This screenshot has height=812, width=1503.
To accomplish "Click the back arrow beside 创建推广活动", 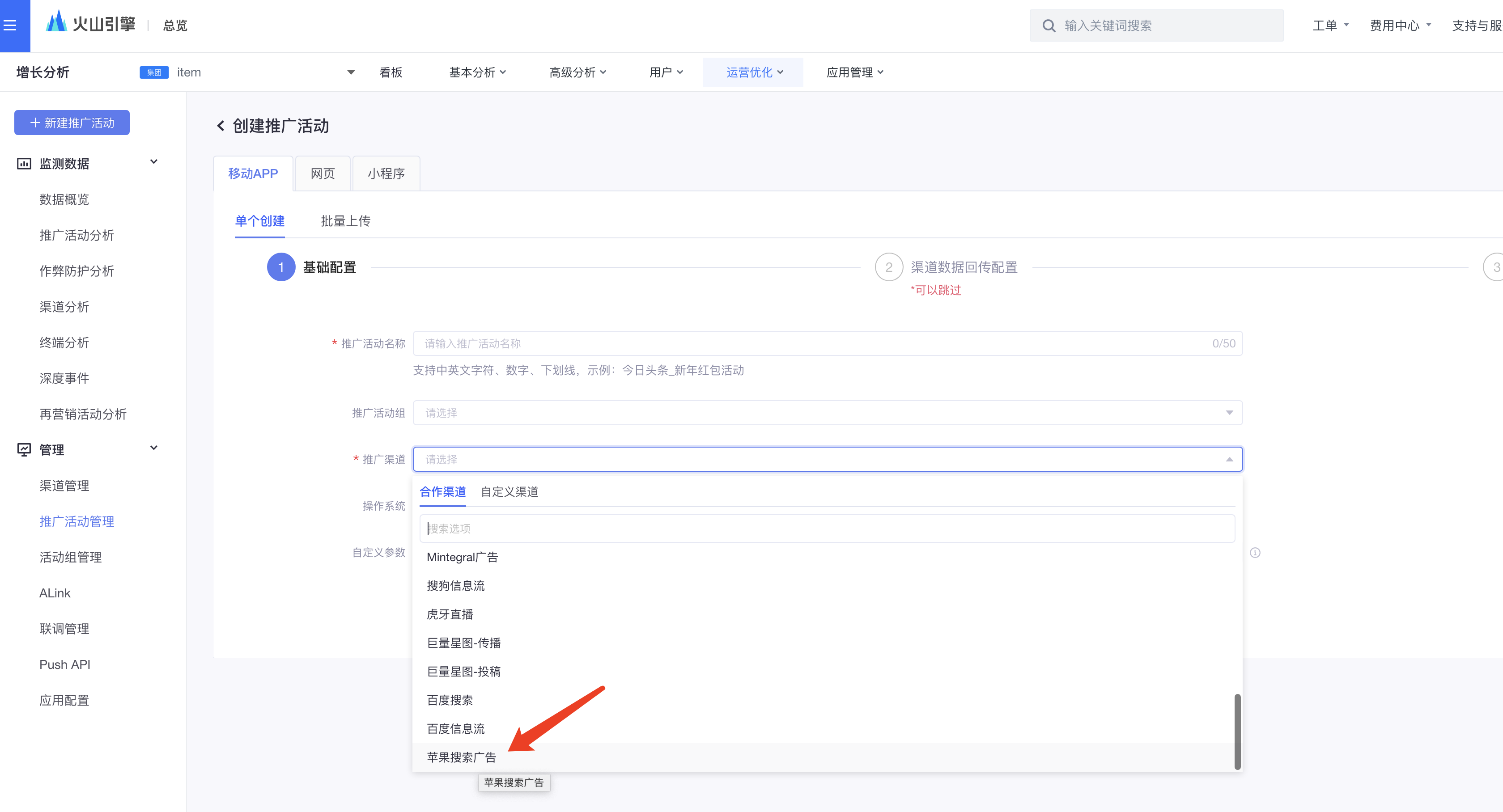I will click(221, 126).
